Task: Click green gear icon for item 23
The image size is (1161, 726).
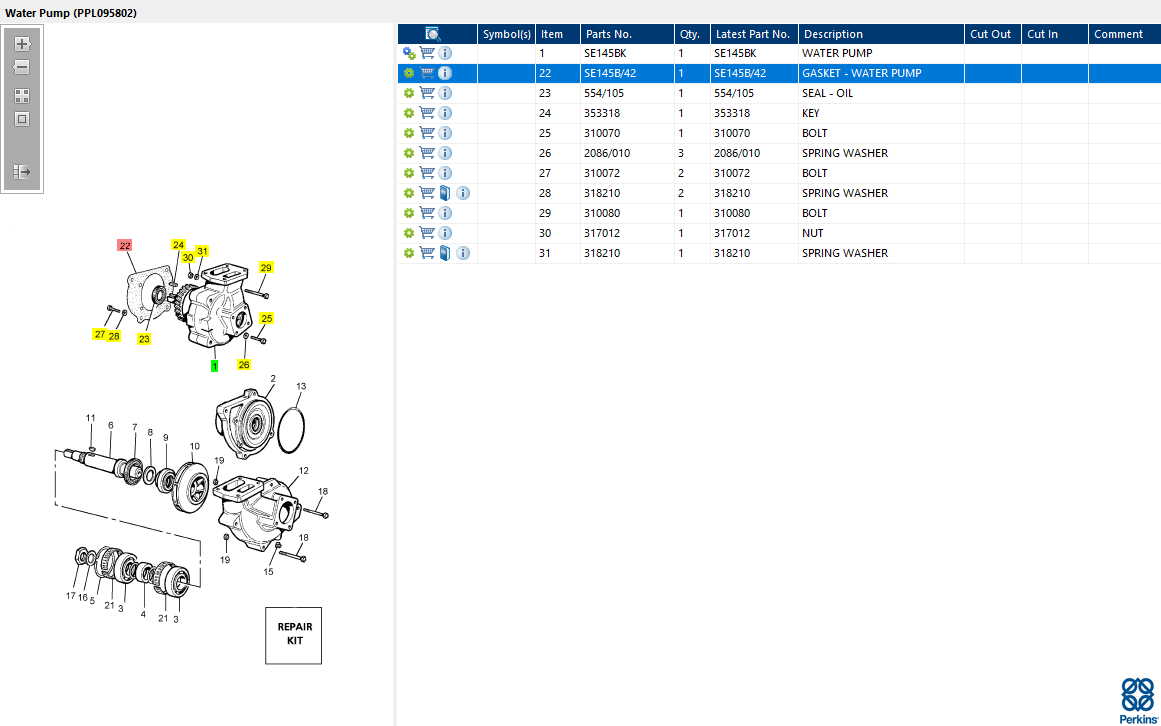Action: 409,93
